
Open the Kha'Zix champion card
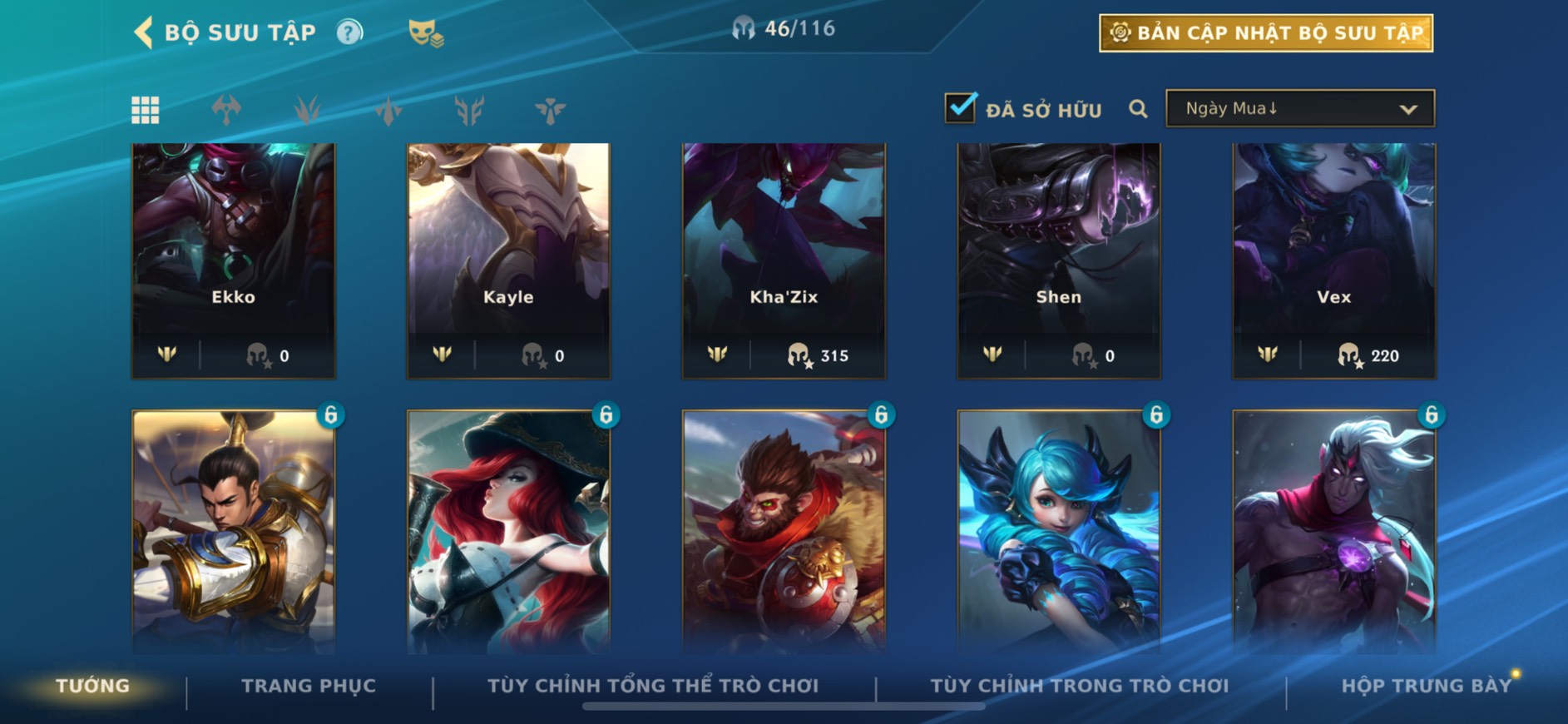[784, 261]
